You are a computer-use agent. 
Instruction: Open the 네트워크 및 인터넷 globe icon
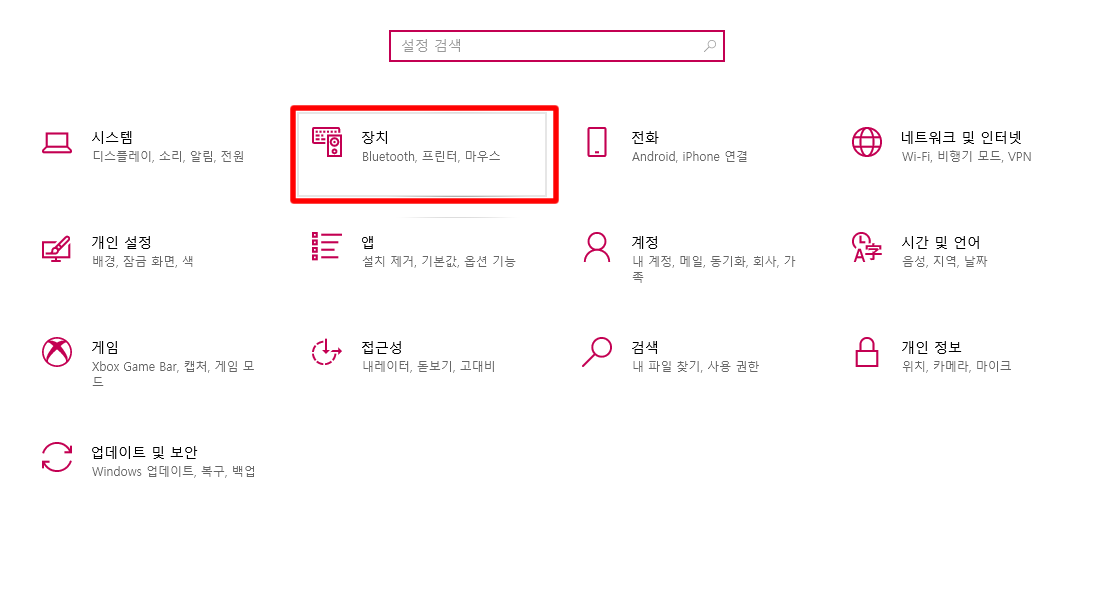[x=867, y=142]
